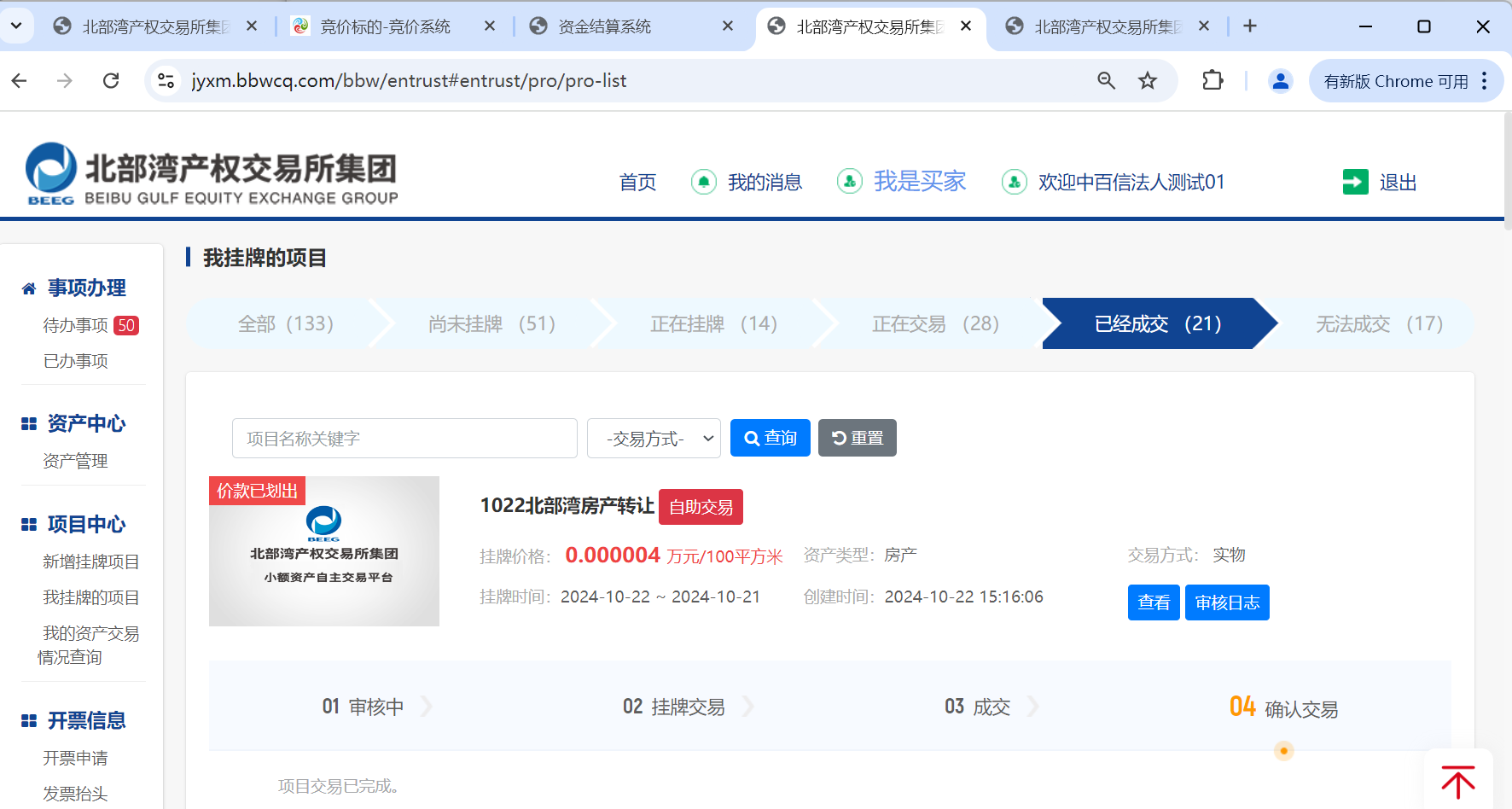The image size is (1512, 809).
Task: Close the 竞价标的-竞价系统 tab
Action: [x=490, y=26]
